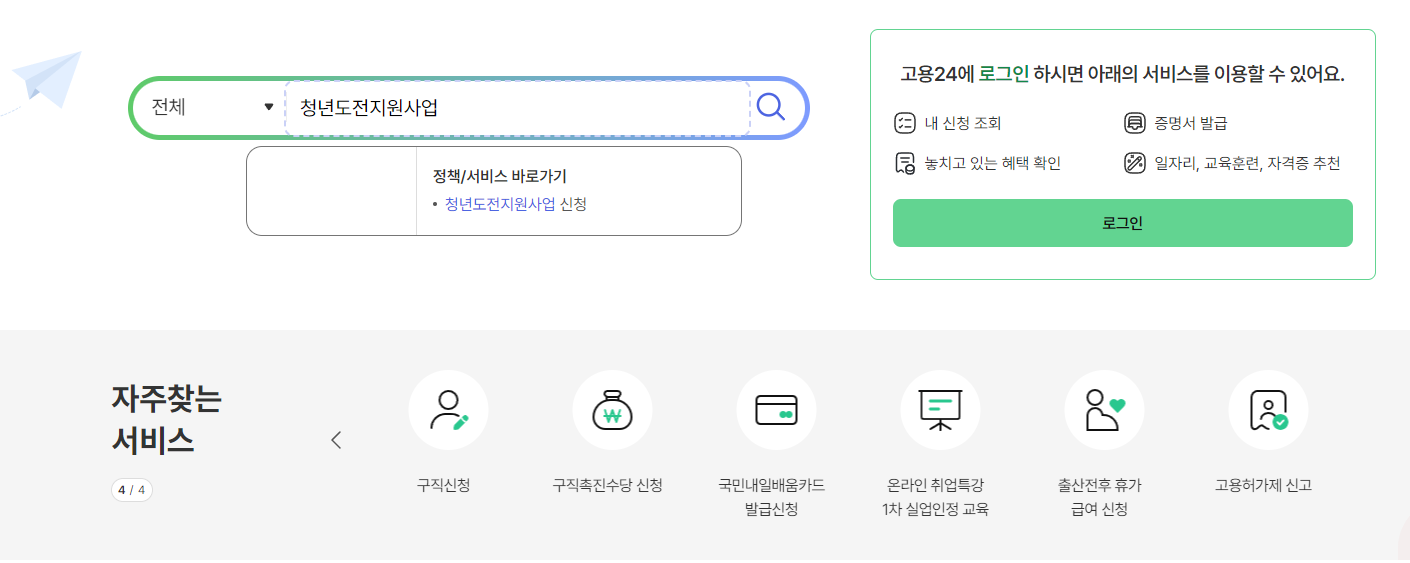Click the 국민내일배움카드 발급신청 label
1410x563 pixels.
[771, 498]
